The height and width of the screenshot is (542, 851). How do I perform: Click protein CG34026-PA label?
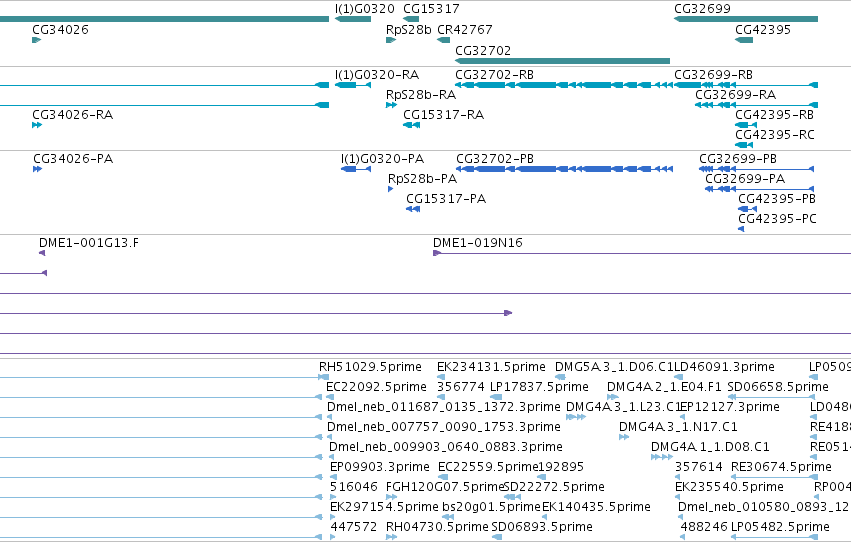point(73,159)
